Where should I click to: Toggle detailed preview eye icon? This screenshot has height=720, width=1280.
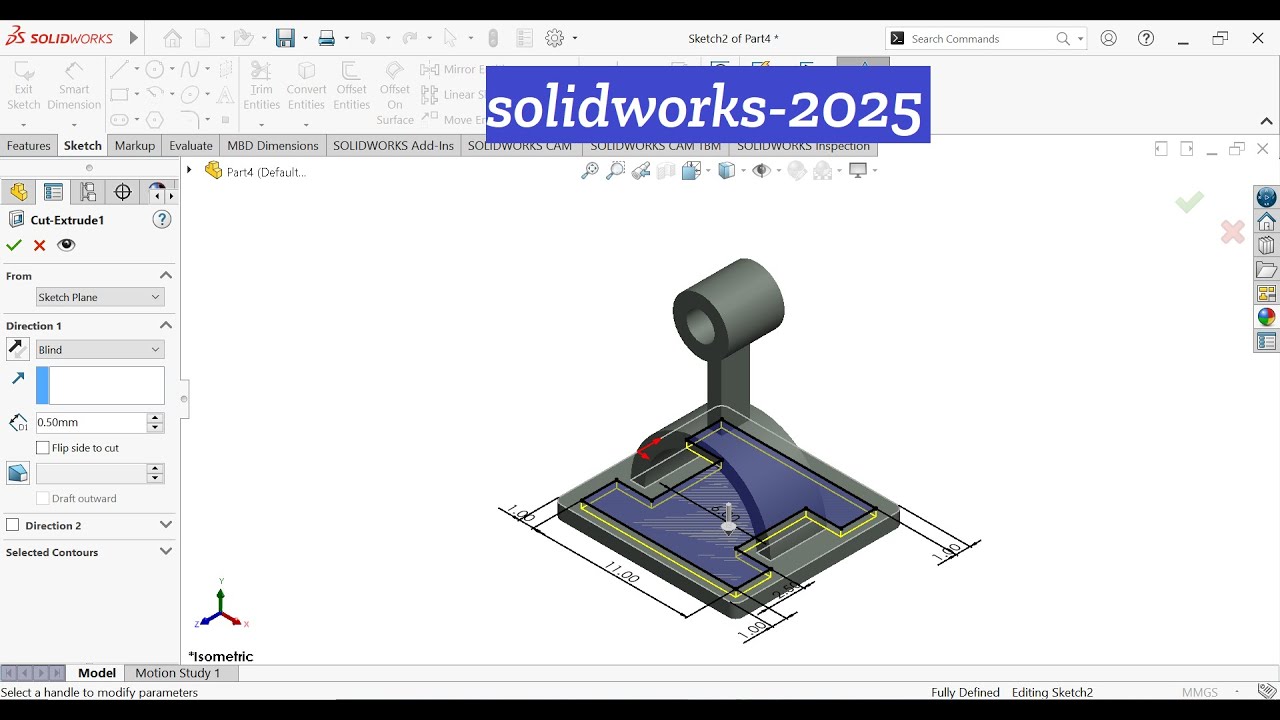pos(66,245)
